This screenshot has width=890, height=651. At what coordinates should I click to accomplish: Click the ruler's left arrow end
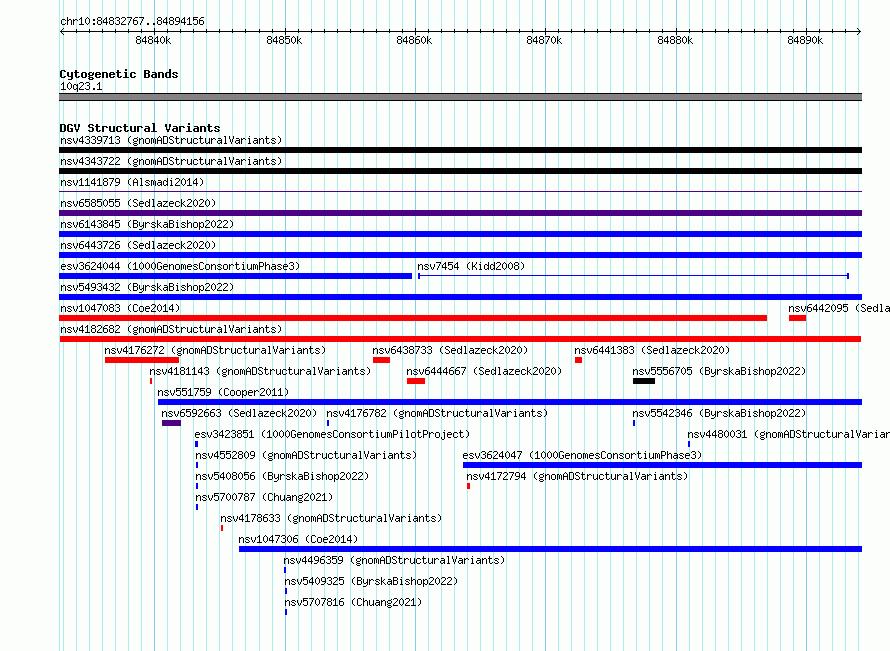pos(62,32)
